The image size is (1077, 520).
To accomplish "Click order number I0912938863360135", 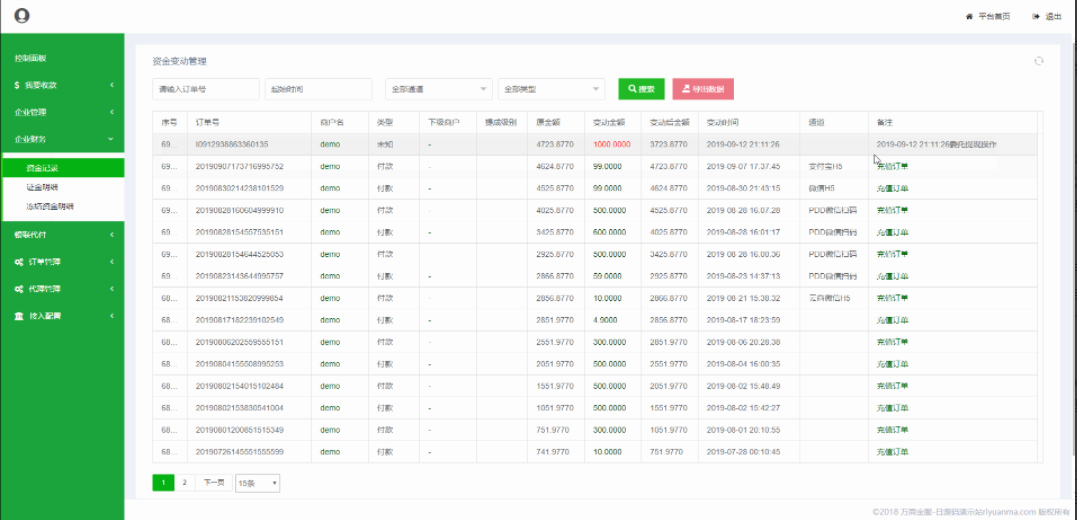I will click(231, 144).
